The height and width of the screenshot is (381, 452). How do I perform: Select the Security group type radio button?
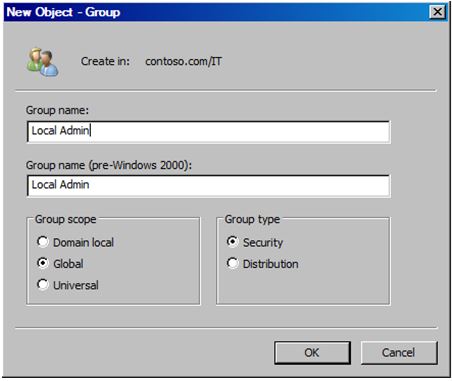(x=232, y=242)
